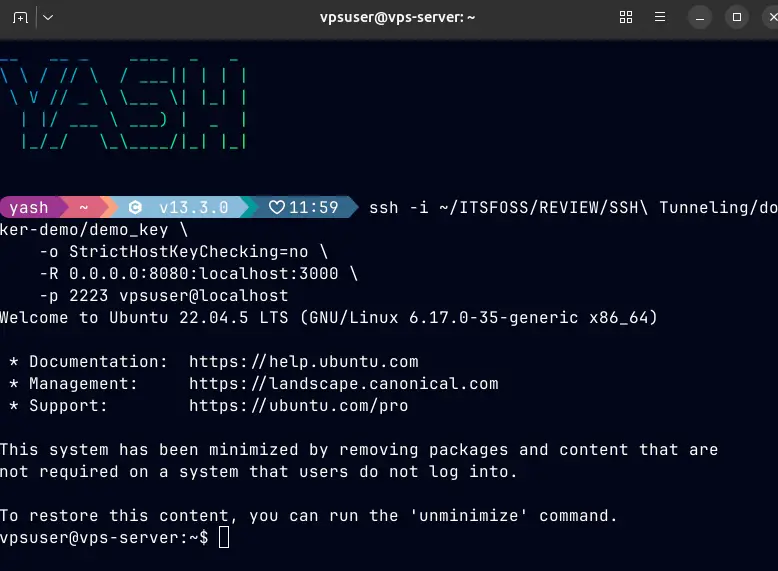Click the StrictHostKeyChecking=no option text

coord(188,252)
